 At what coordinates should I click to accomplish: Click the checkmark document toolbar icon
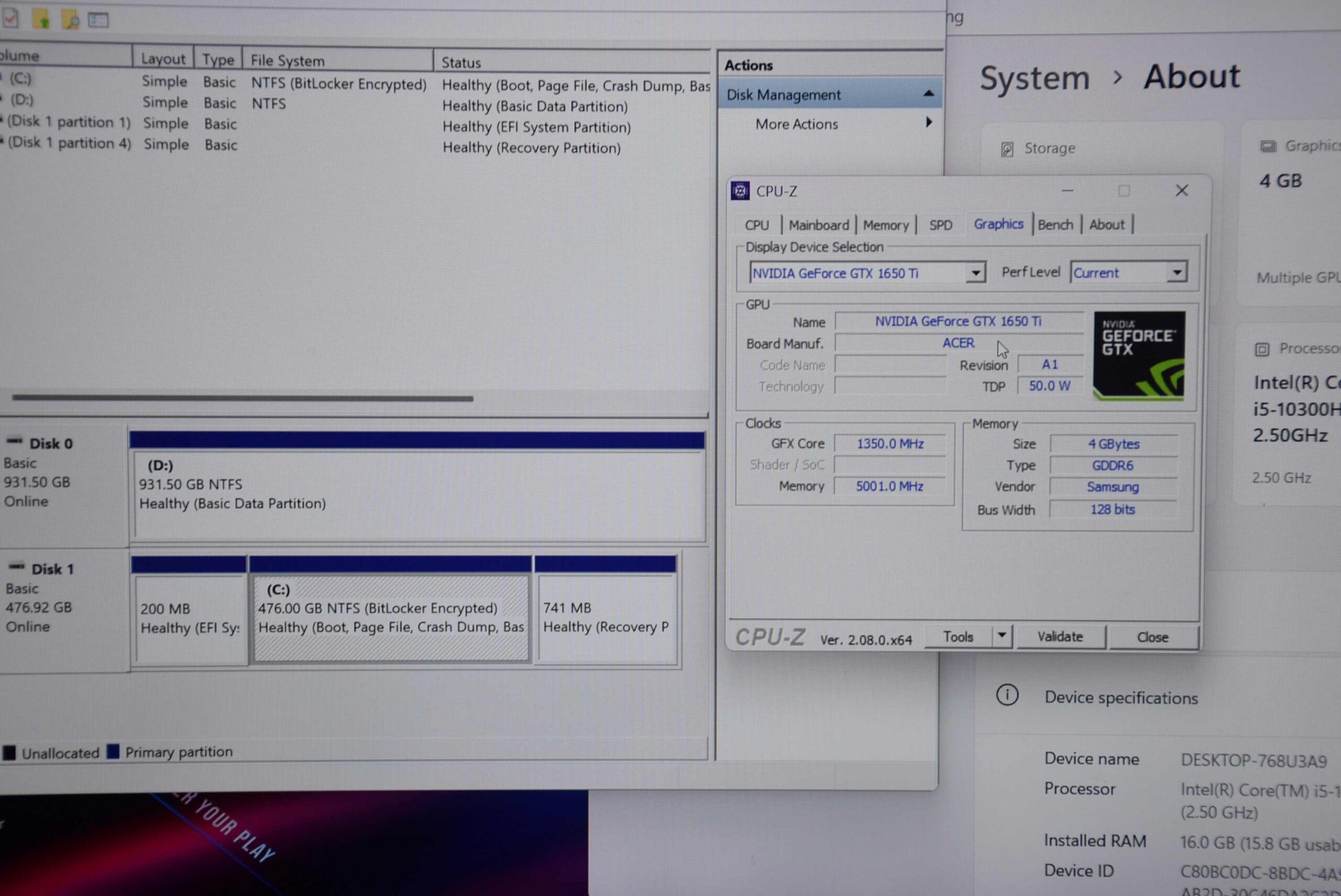(10, 19)
